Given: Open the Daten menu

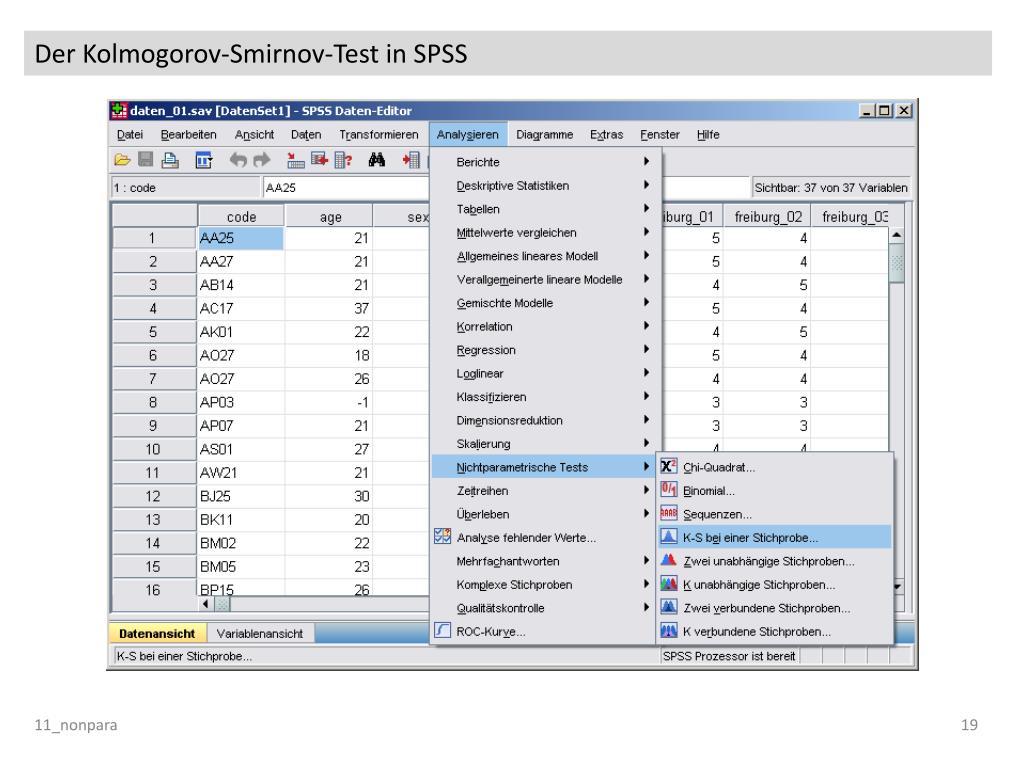Looking at the screenshot, I should point(306,135).
